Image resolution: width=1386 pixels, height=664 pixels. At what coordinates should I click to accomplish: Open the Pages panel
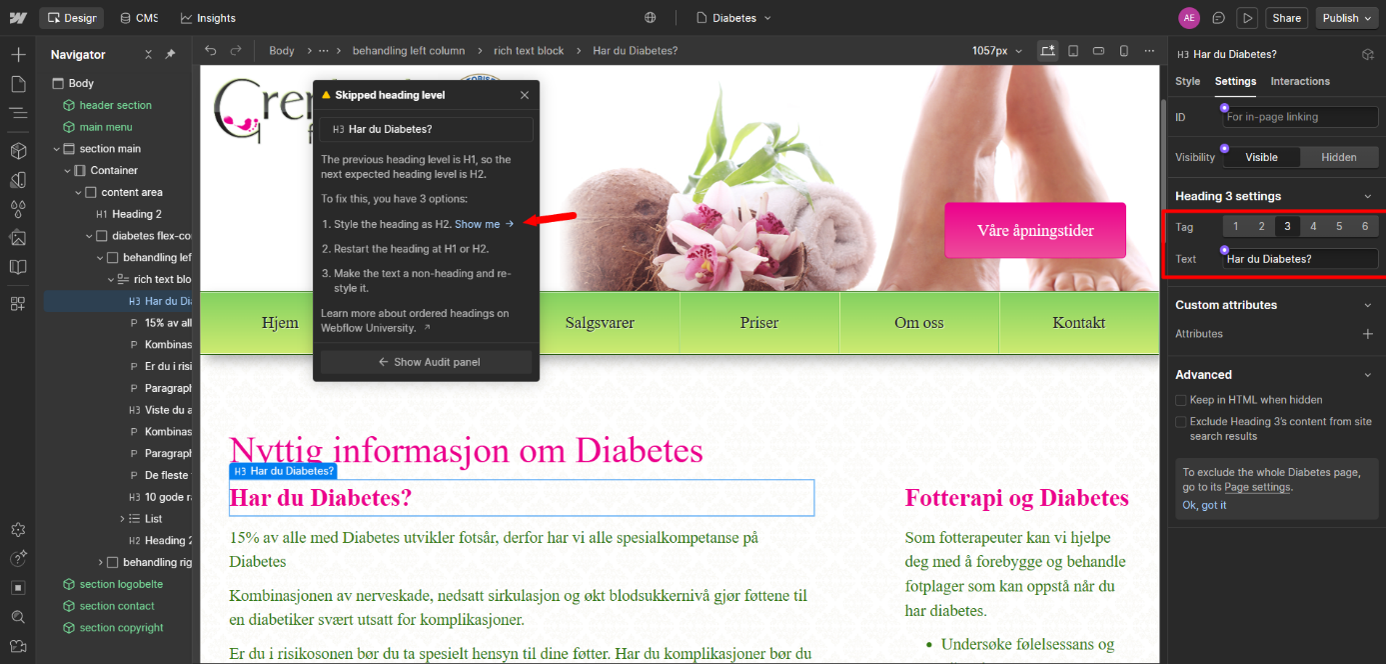click(x=18, y=84)
